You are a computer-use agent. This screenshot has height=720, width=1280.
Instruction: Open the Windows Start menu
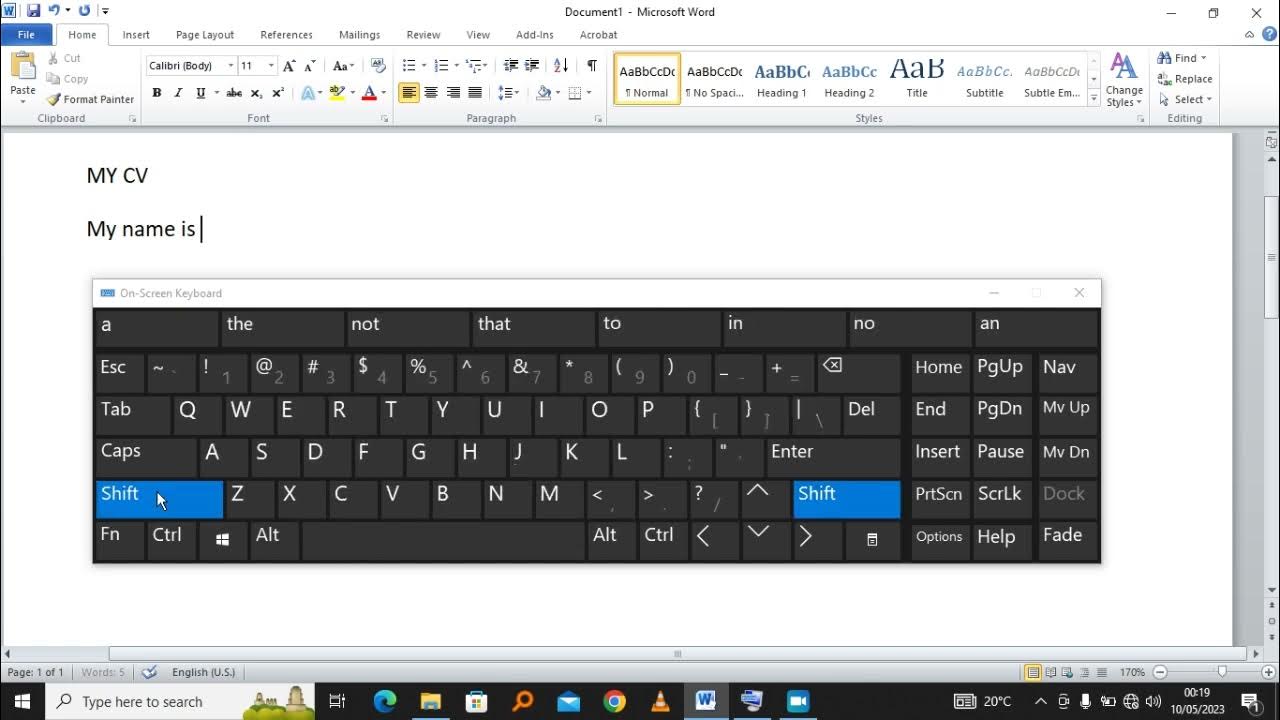[x=22, y=701]
